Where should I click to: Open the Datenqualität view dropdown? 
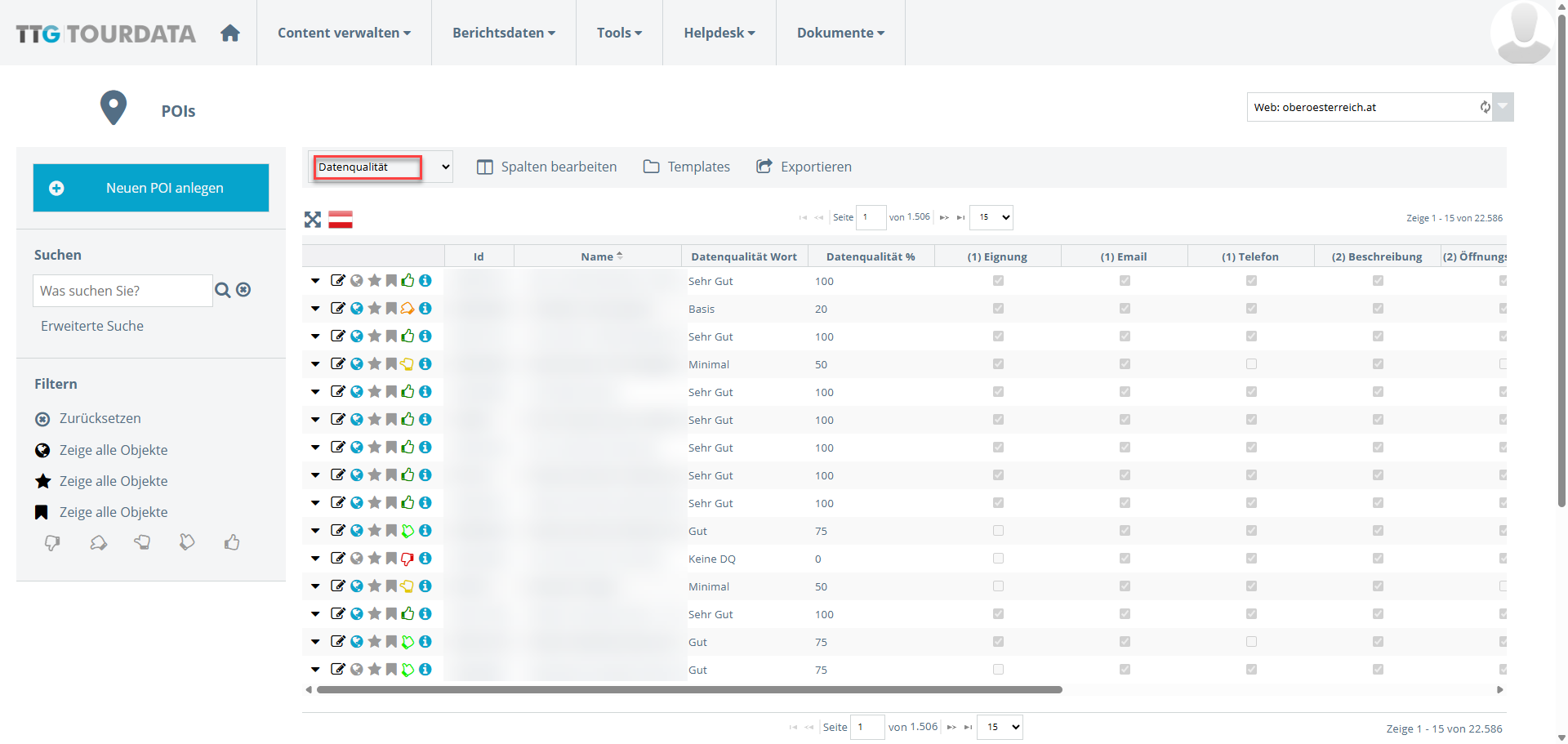(x=381, y=167)
